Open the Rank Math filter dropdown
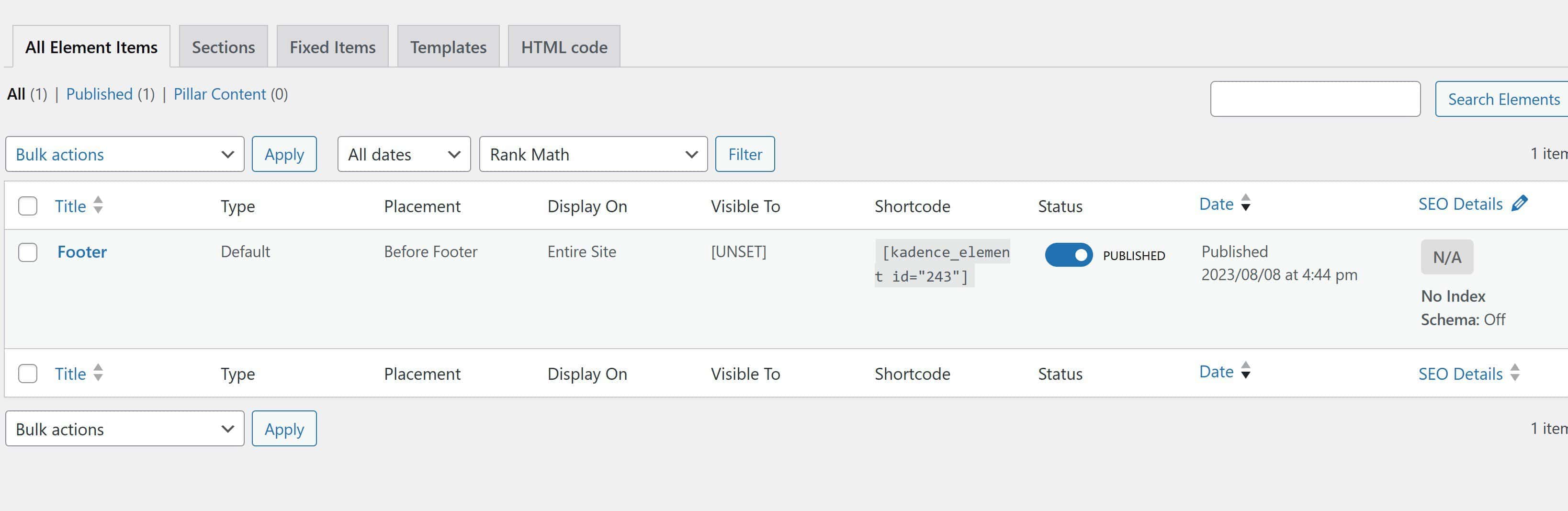Image resolution: width=1568 pixels, height=511 pixels. click(x=593, y=154)
